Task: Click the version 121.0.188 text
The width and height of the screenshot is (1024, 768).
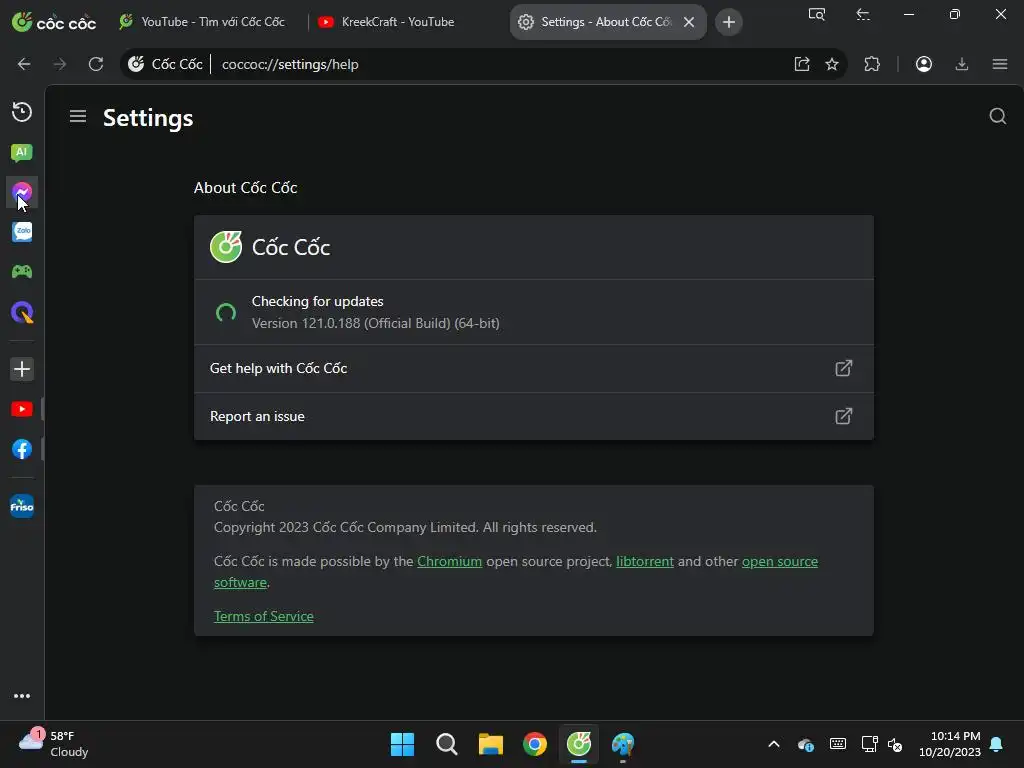Action: (376, 323)
